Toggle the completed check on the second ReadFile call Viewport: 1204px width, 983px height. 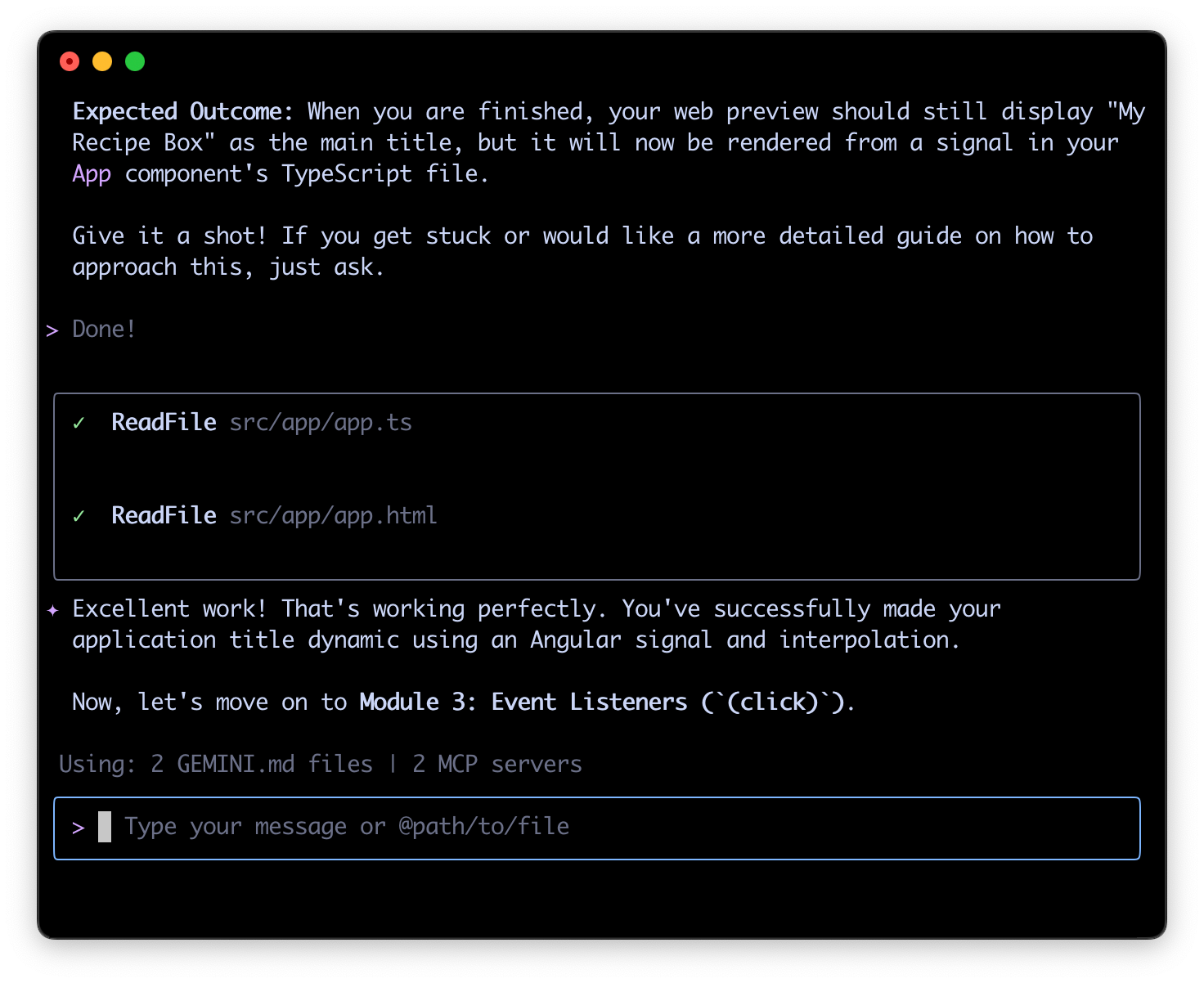pos(79,516)
